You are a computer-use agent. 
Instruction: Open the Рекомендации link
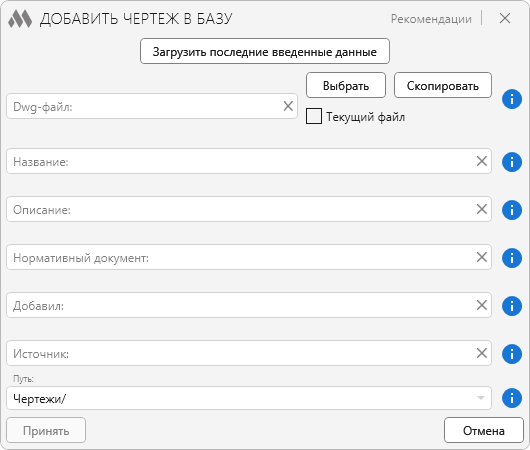pyautogui.click(x=431, y=19)
